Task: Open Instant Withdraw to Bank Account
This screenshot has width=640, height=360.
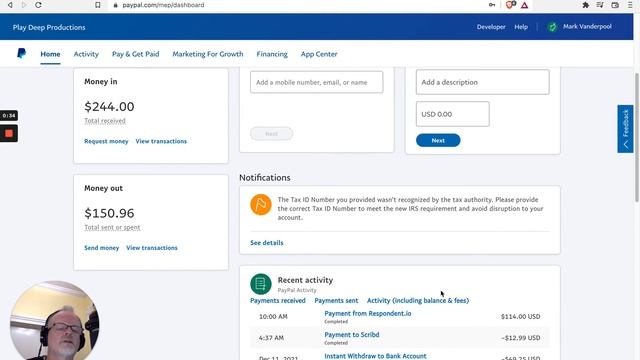Action: pos(376,356)
